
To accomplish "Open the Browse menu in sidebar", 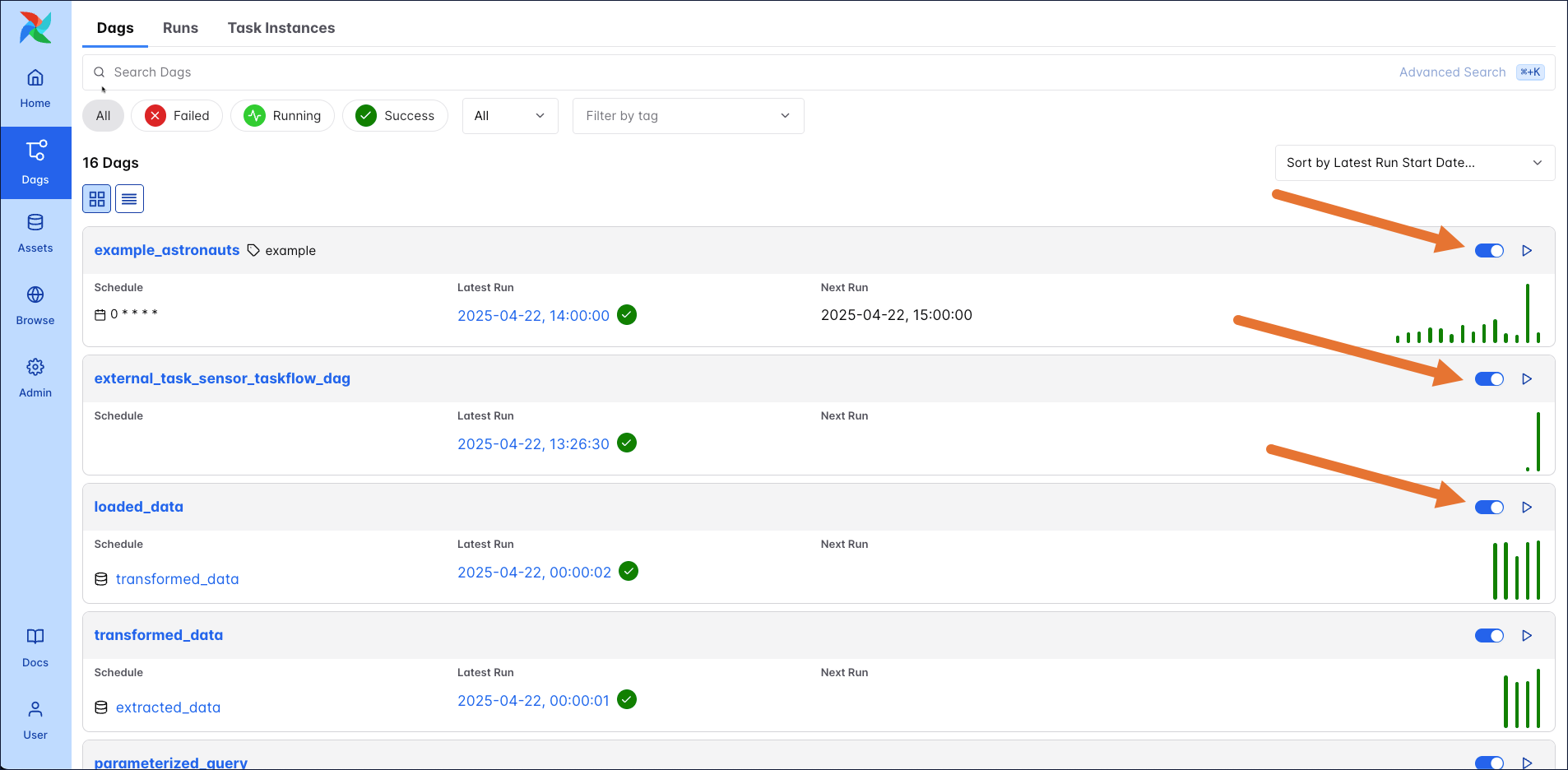I will pyautogui.click(x=35, y=306).
